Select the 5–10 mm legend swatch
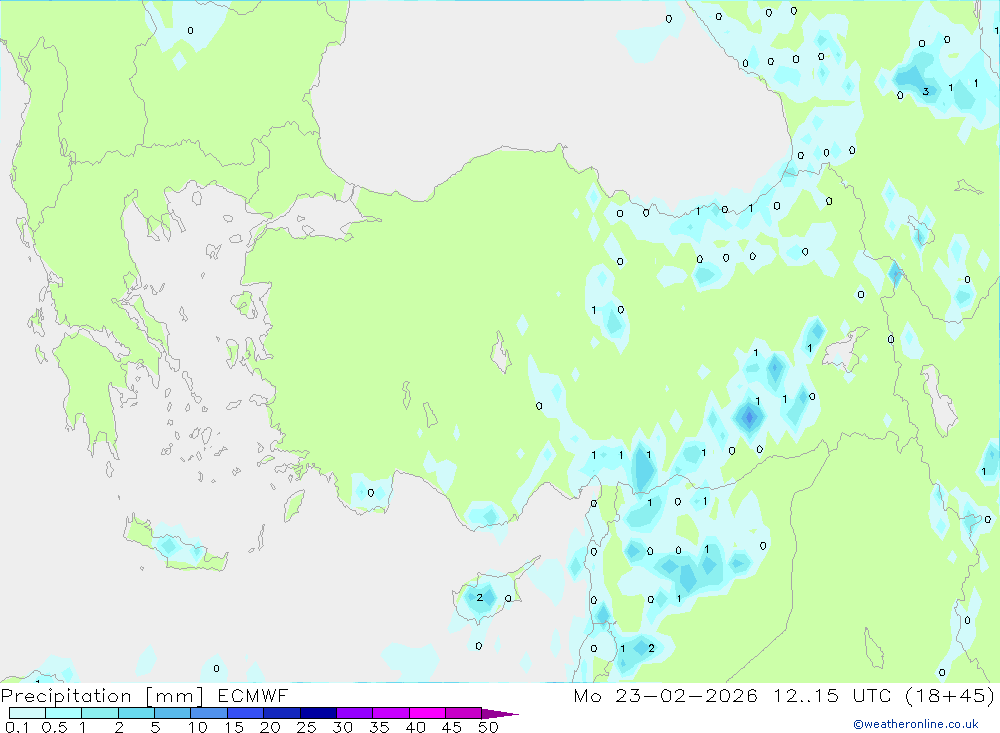 (x=172, y=713)
